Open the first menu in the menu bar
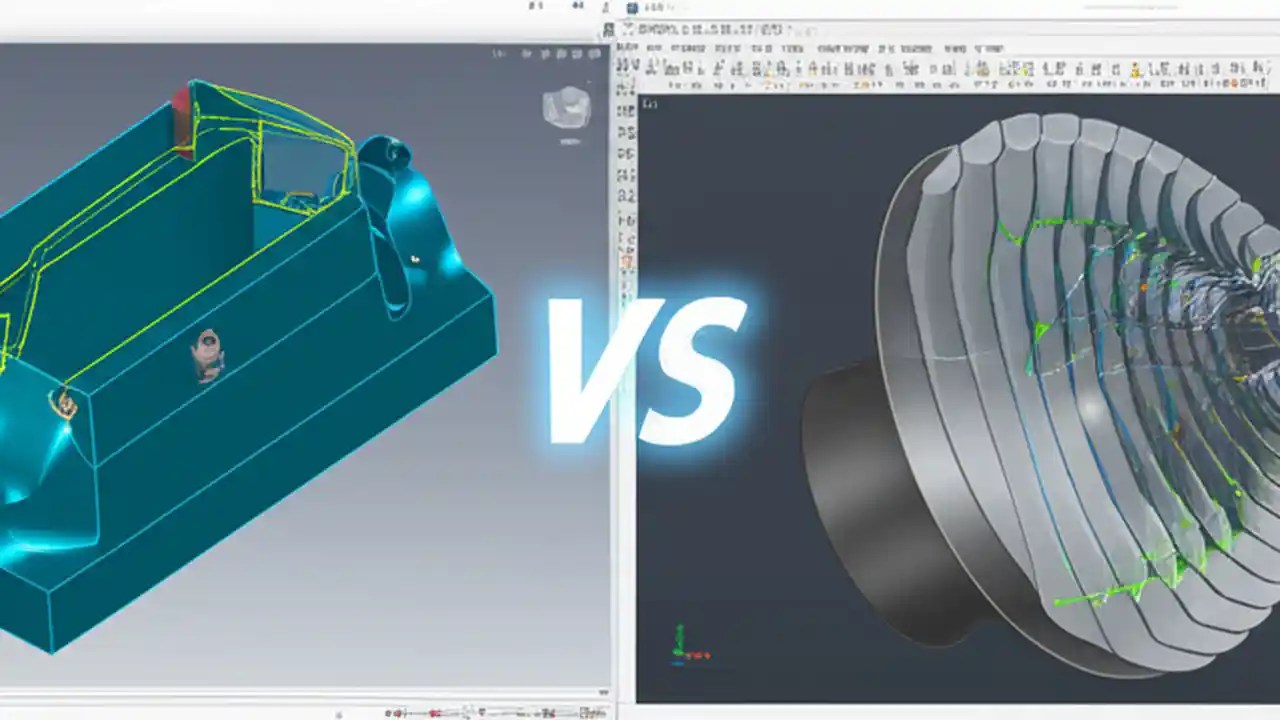The width and height of the screenshot is (1280, 720). 622,47
